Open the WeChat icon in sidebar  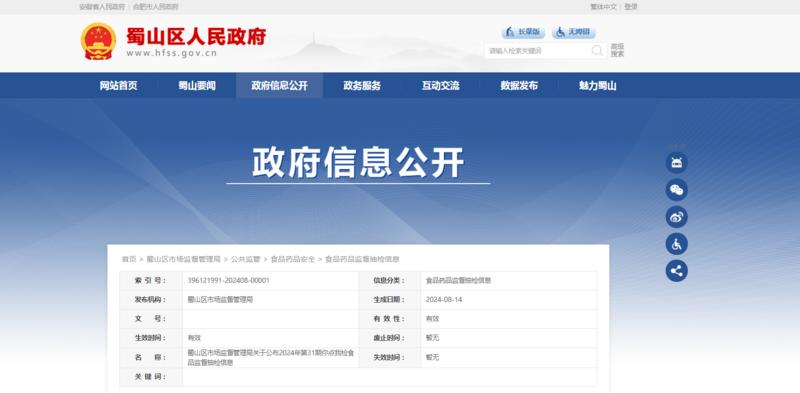point(677,190)
